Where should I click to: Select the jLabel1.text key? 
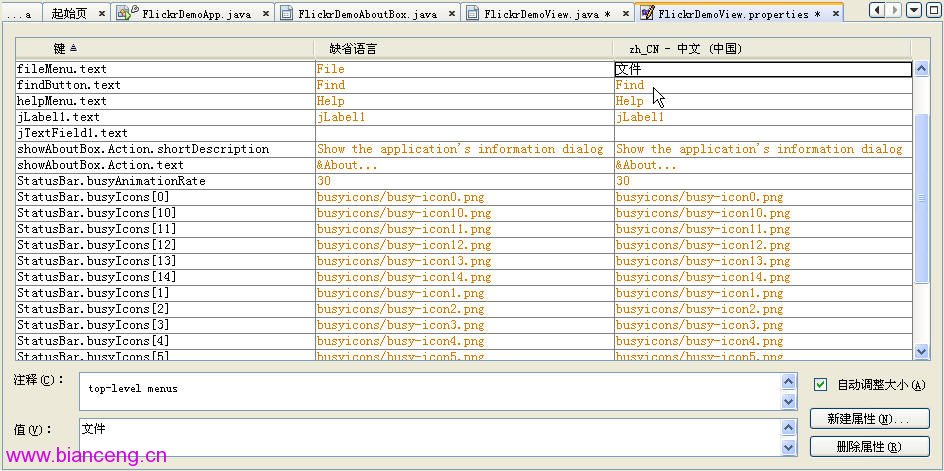pyautogui.click(x=164, y=117)
